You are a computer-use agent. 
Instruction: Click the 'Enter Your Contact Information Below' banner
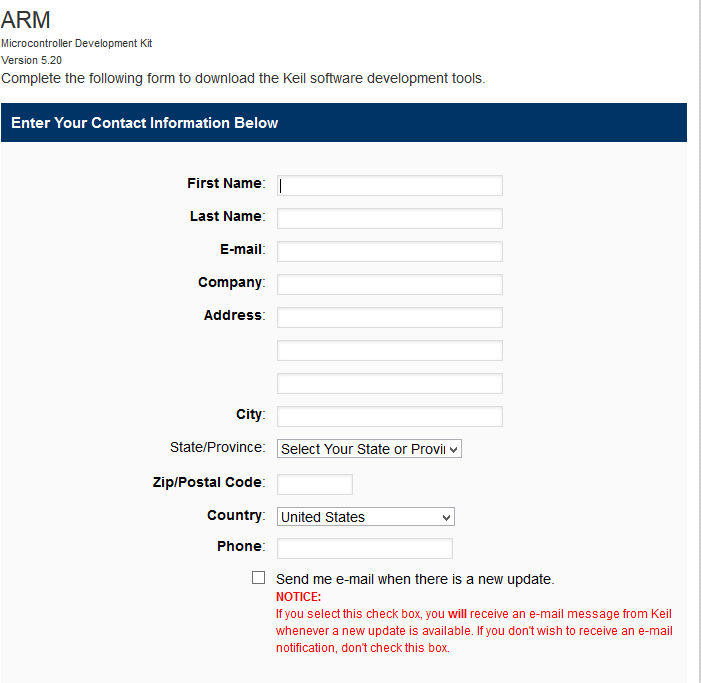pyautogui.click(x=344, y=123)
